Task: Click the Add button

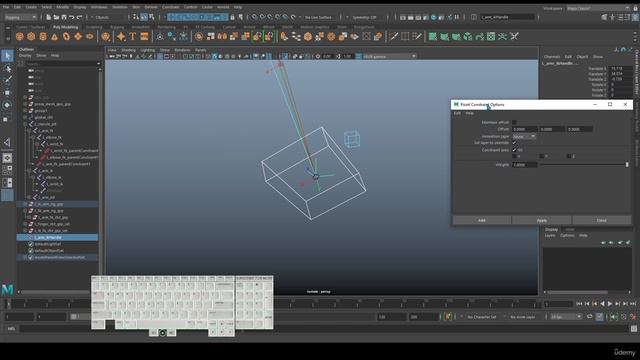Action: tap(482, 220)
